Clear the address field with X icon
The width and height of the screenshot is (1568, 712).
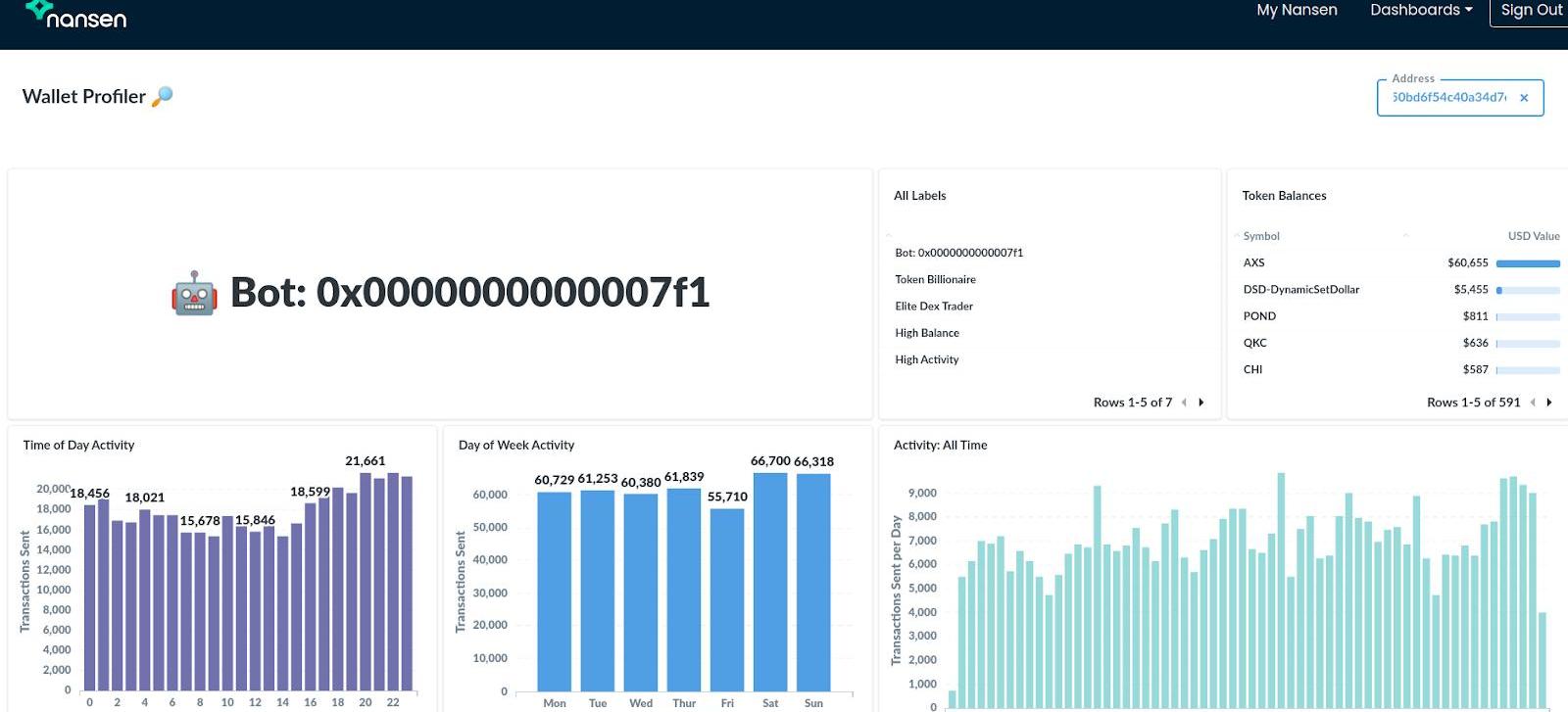click(1524, 98)
